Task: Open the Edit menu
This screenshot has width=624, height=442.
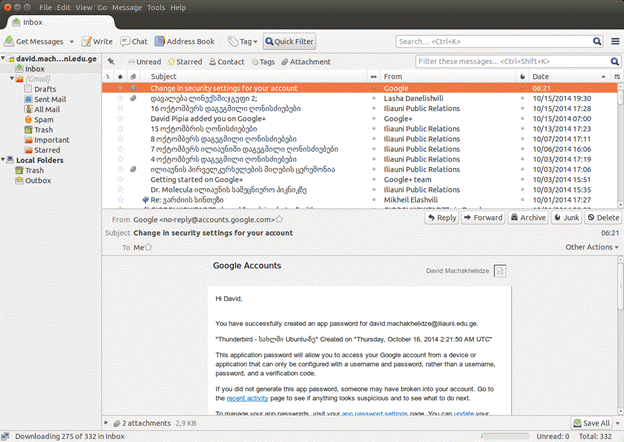Action: tap(63, 7)
